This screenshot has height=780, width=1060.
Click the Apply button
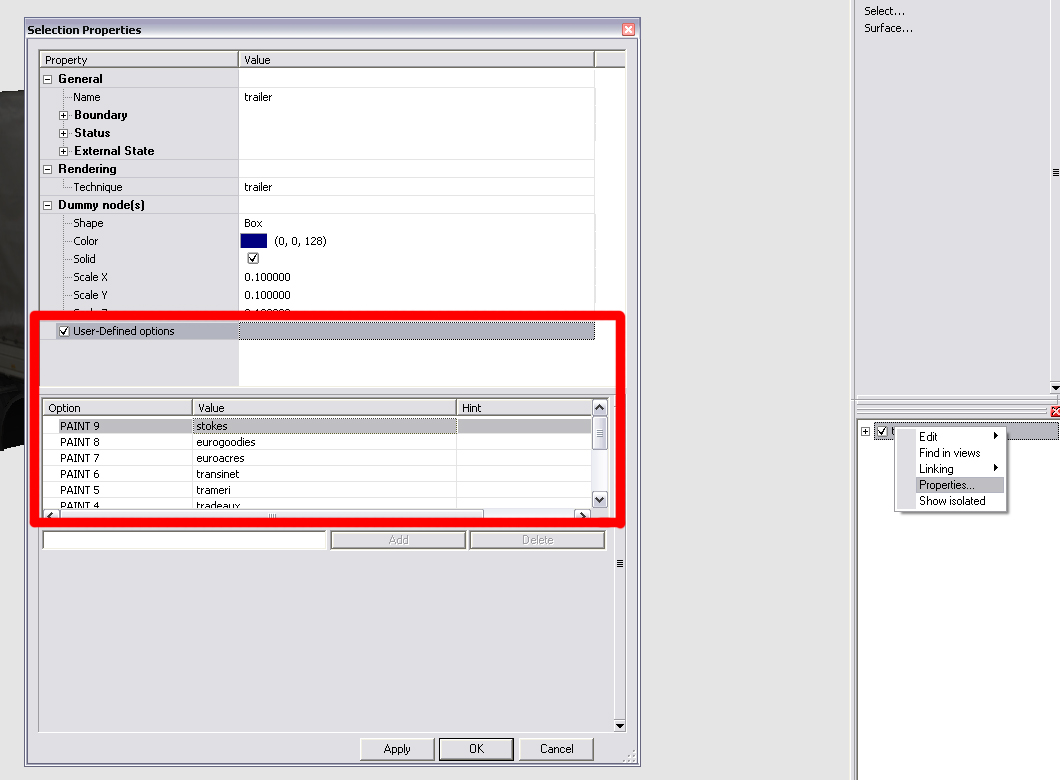coord(397,749)
